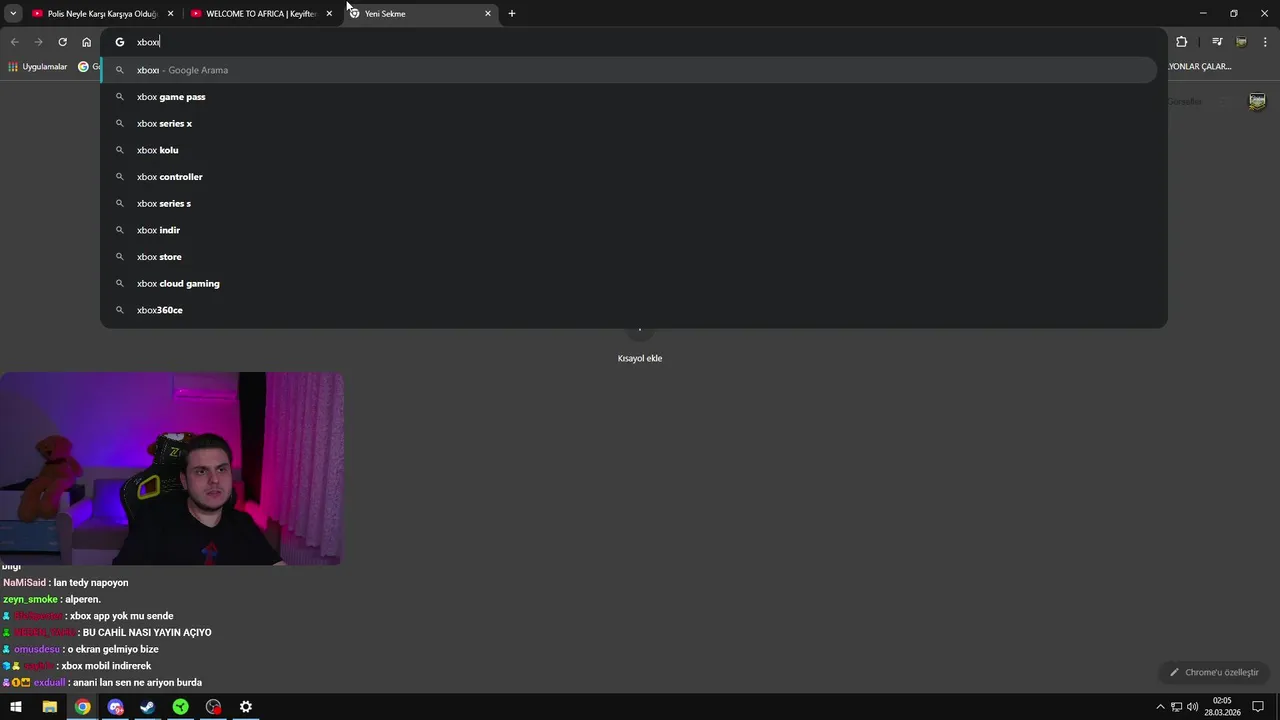Open the Google account avatar on the page
The width and height of the screenshot is (1280, 720).
pyautogui.click(x=1257, y=101)
